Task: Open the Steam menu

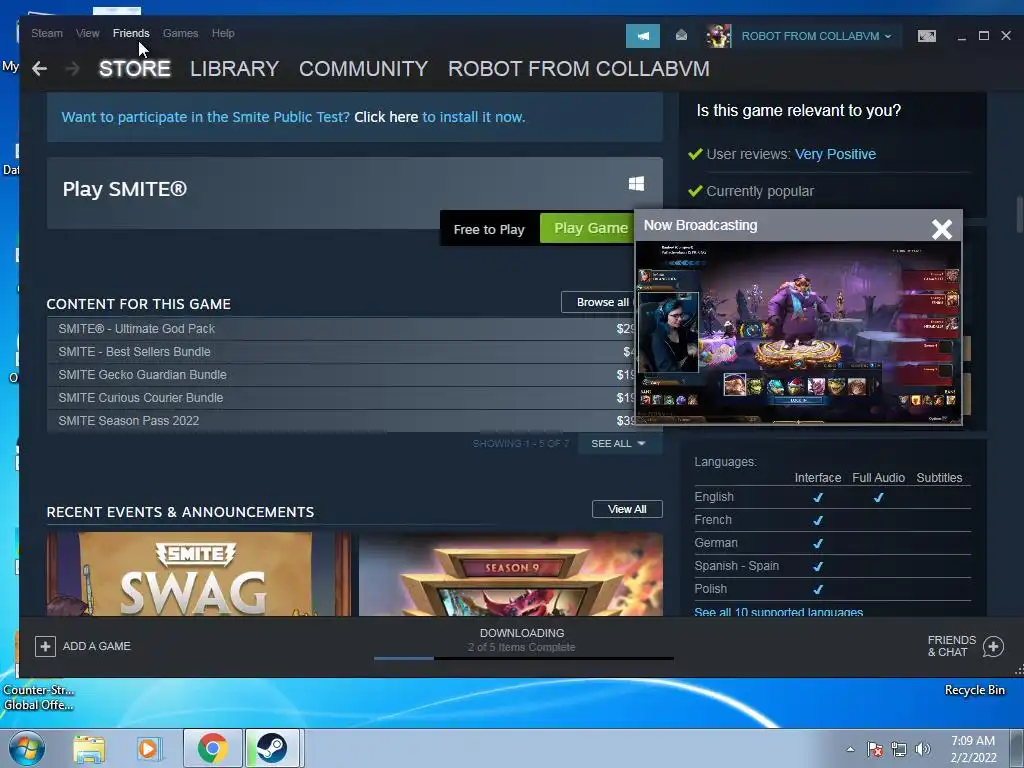Action: 47,33
